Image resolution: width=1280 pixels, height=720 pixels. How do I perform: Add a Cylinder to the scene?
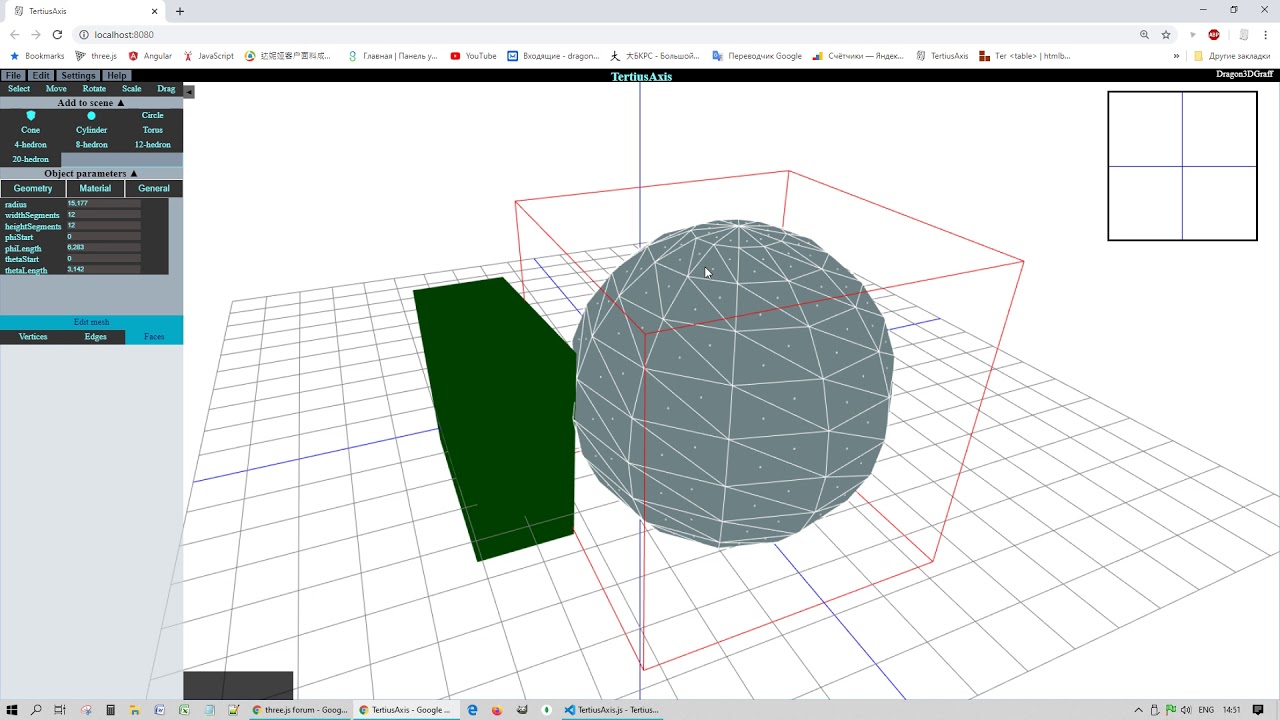click(x=92, y=130)
